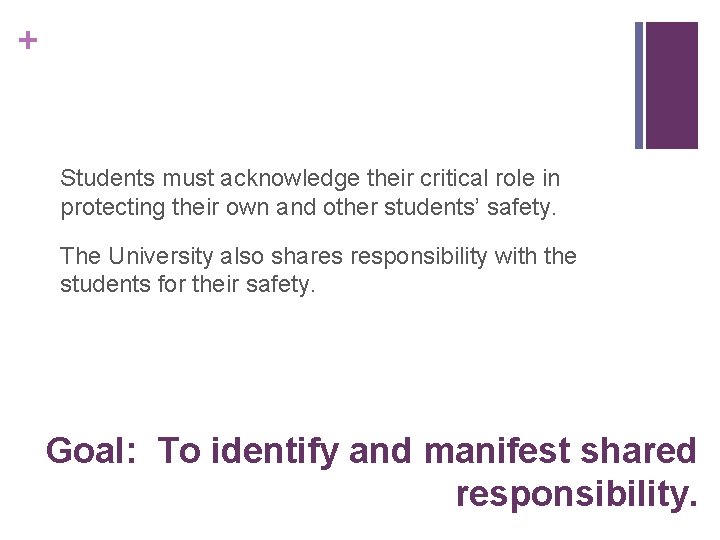Click the word 'To' in goal heading
The width and height of the screenshot is (720, 540).
[179, 451]
